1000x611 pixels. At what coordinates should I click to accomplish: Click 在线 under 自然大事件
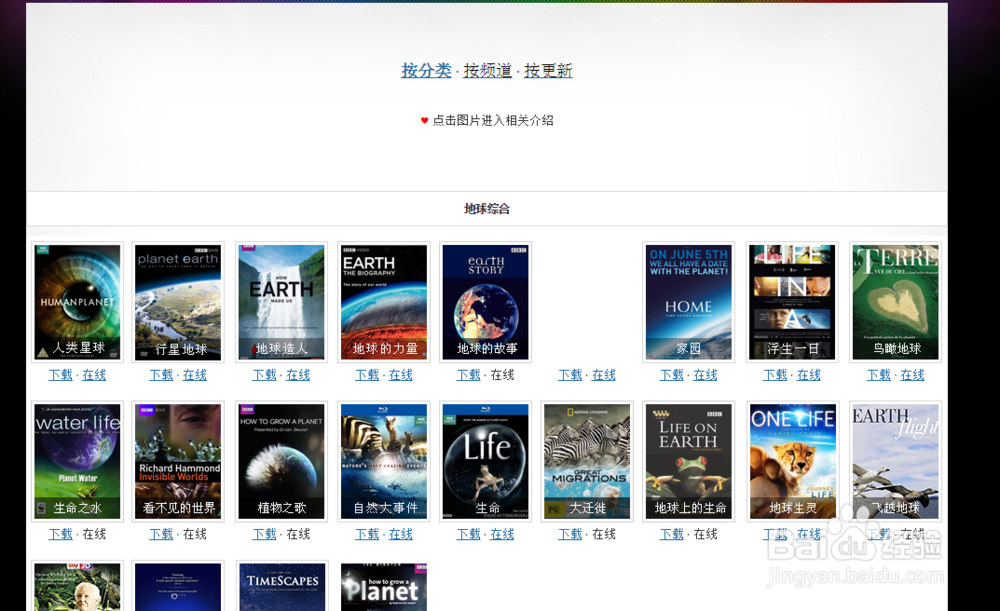tap(401, 534)
